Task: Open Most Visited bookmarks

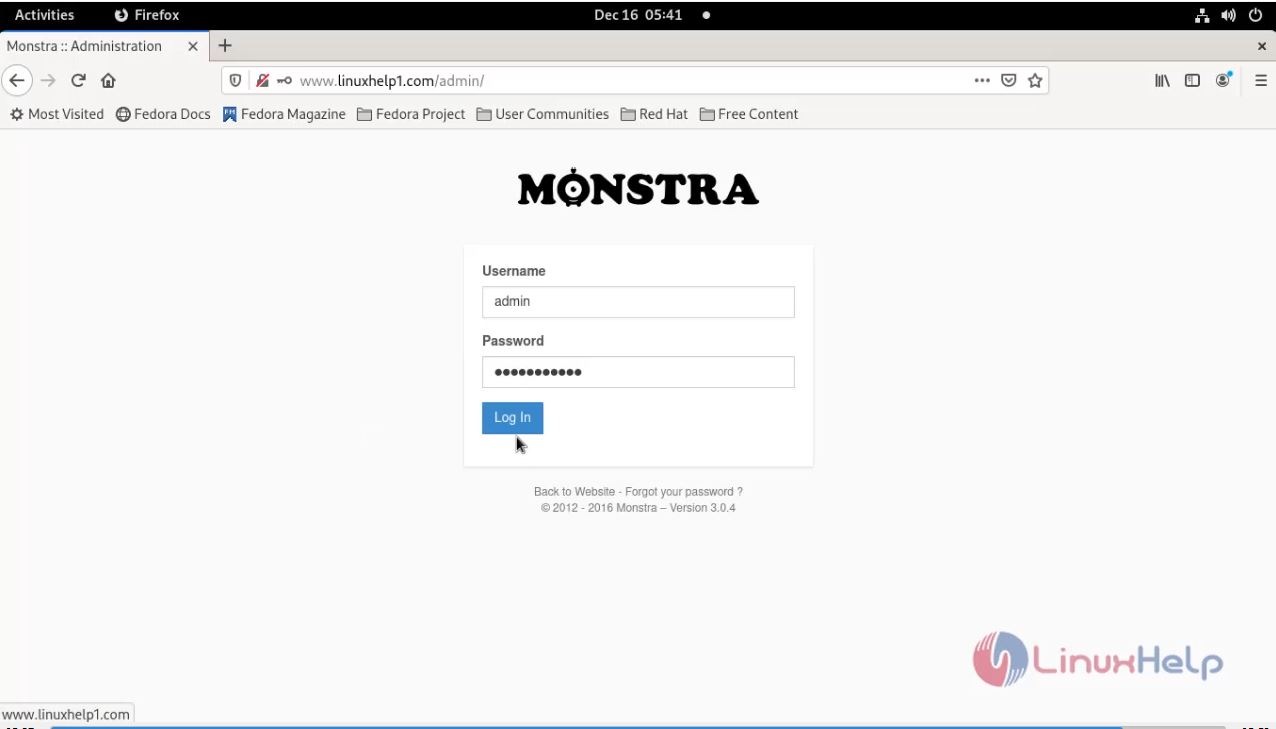Action: (57, 114)
